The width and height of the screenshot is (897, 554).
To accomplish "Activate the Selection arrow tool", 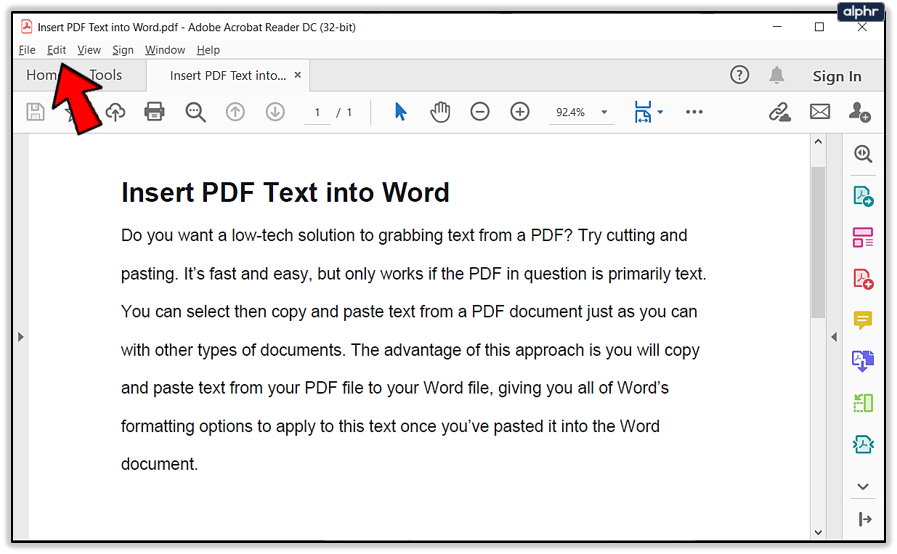I will pyautogui.click(x=400, y=112).
